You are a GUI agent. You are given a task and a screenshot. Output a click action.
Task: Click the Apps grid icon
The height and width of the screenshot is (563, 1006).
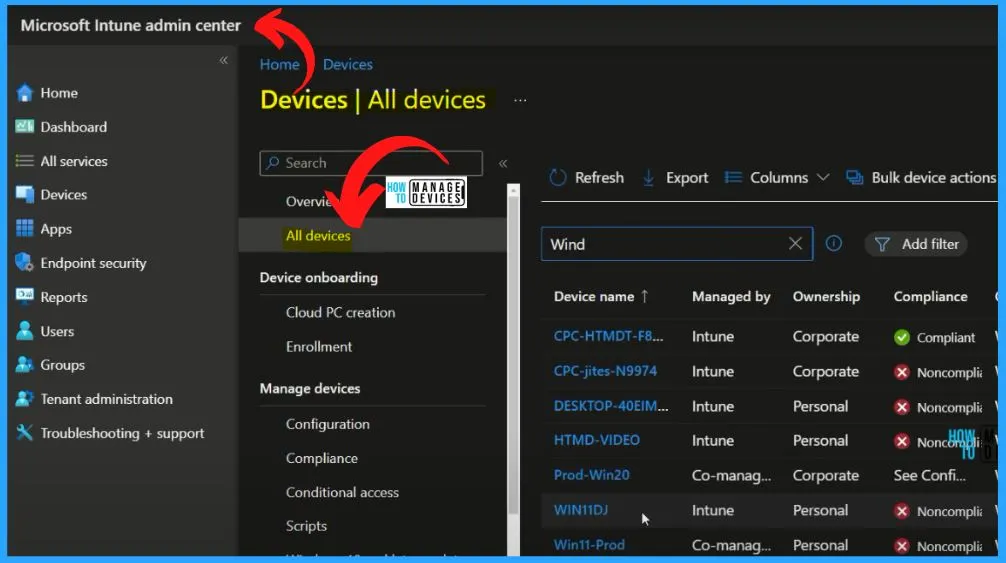click(x=24, y=228)
